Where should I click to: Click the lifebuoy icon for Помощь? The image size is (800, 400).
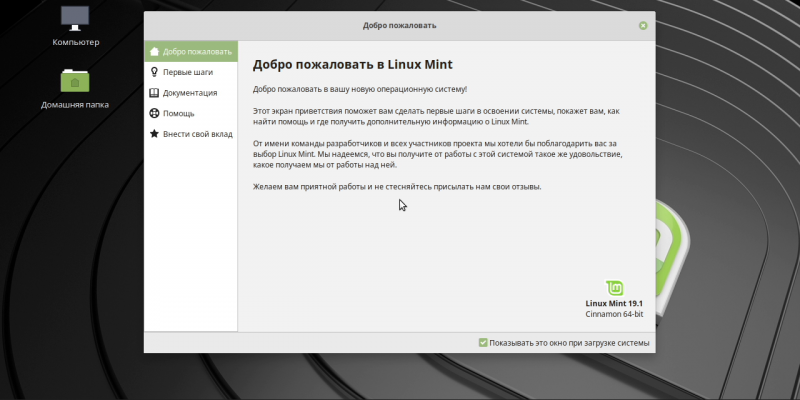[154, 113]
